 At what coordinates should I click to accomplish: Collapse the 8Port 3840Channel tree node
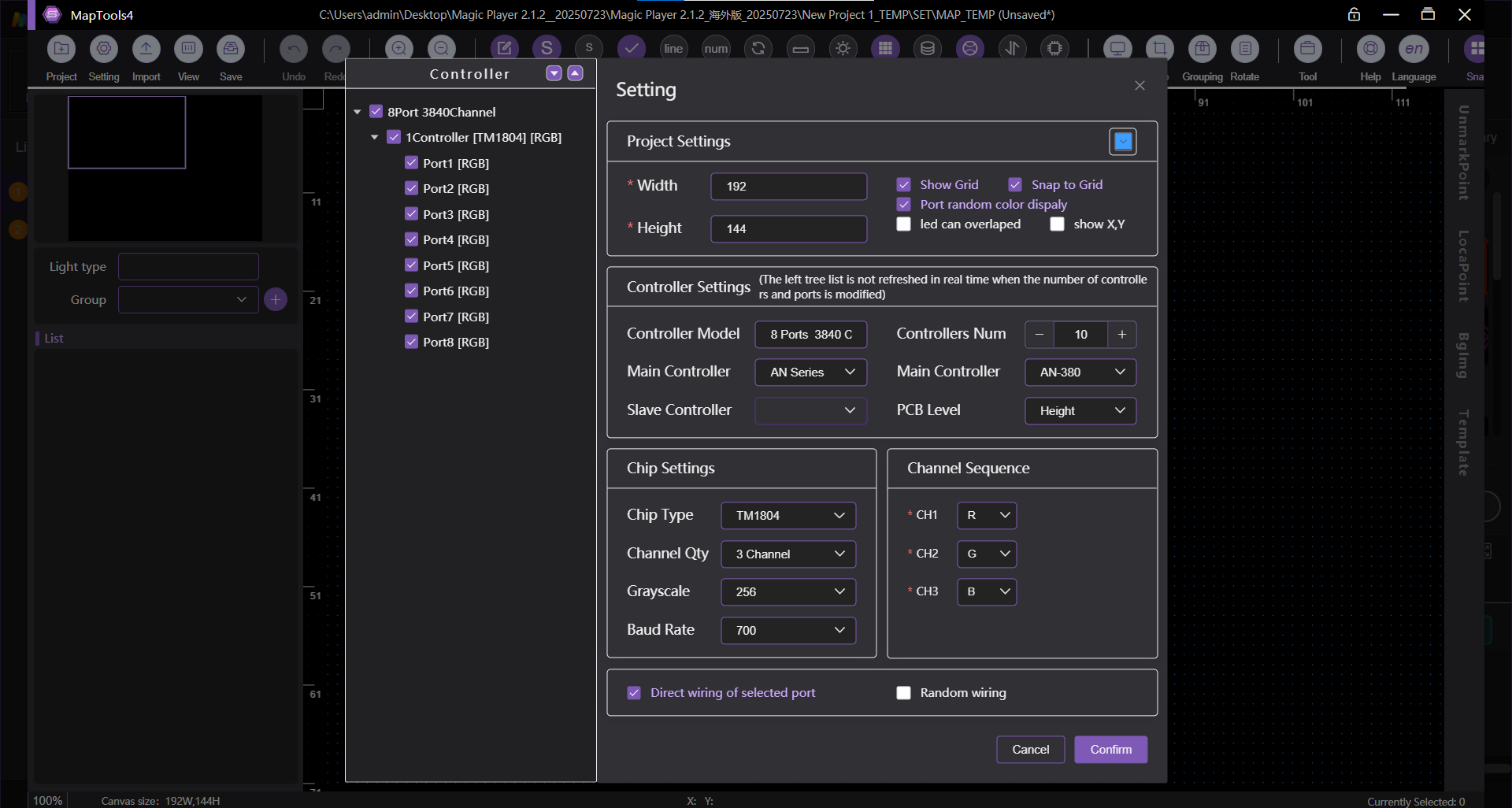[x=358, y=112]
